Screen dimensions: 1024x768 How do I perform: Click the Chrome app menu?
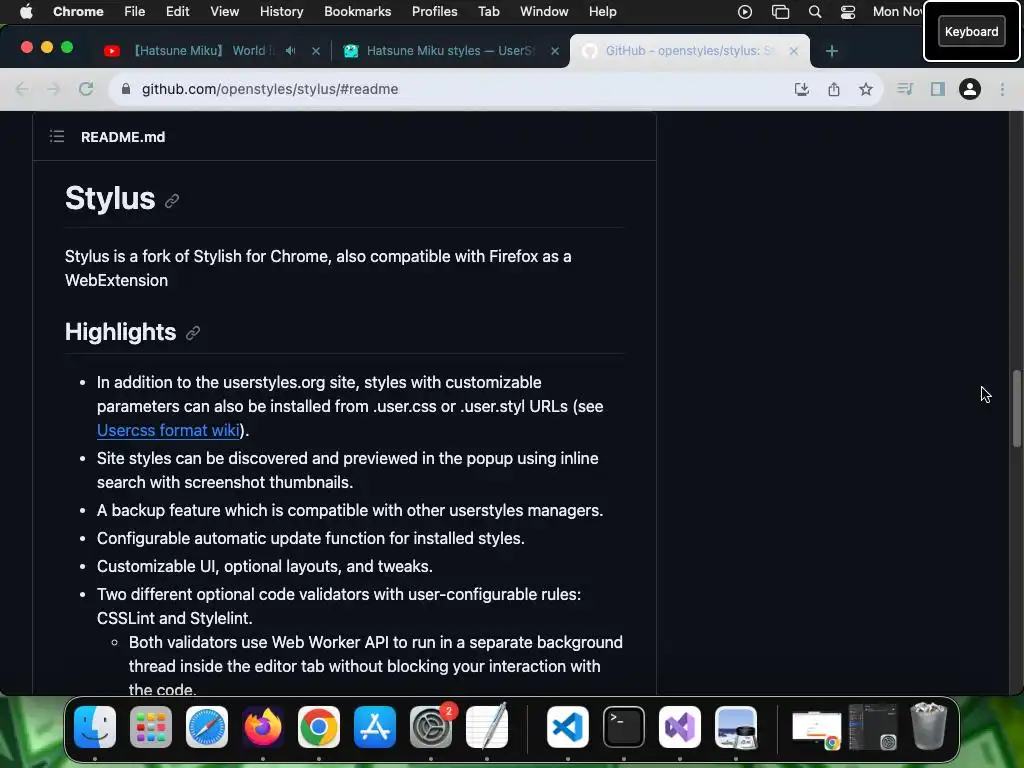point(78,12)
